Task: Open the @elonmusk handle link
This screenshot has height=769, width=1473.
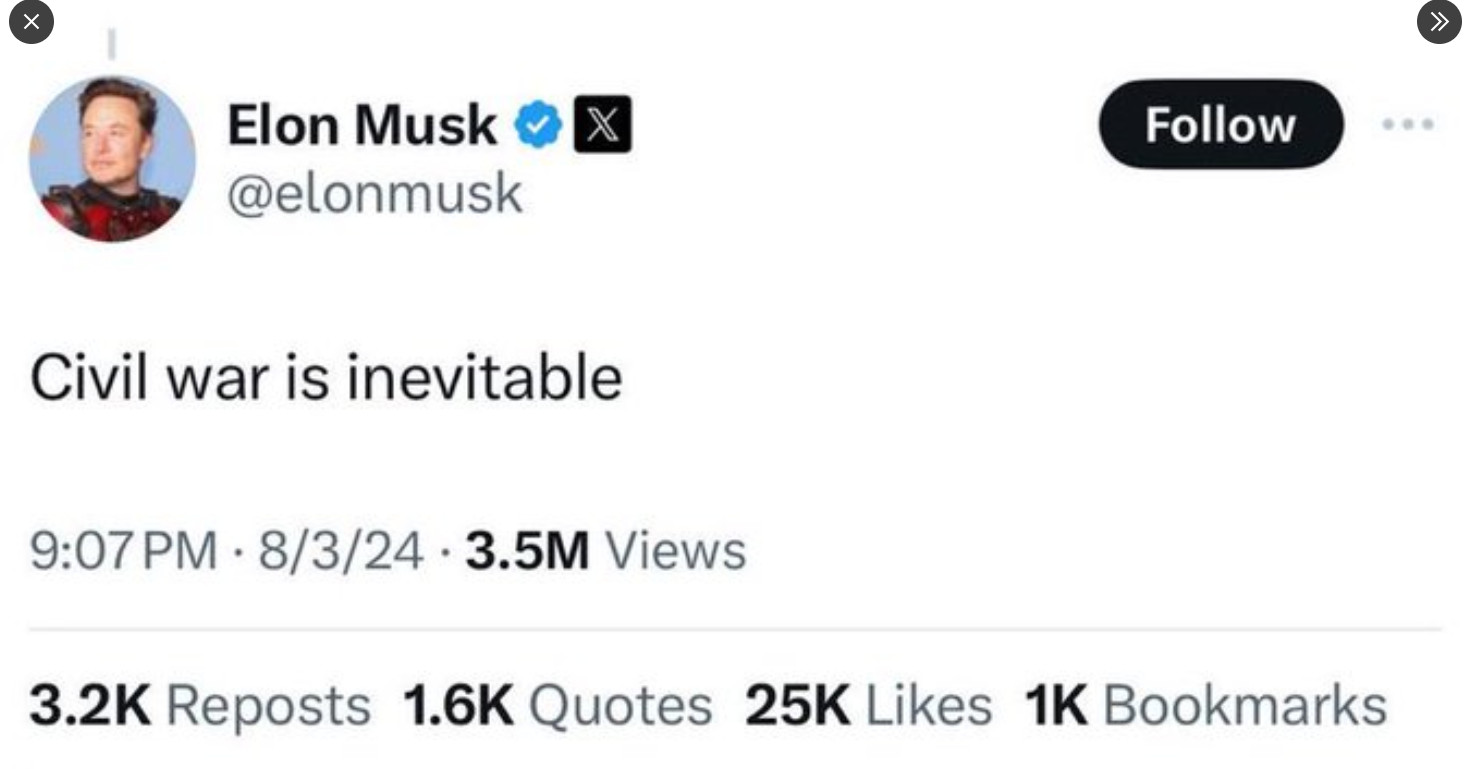Action: pyautogui.click(x=375, y=193)
